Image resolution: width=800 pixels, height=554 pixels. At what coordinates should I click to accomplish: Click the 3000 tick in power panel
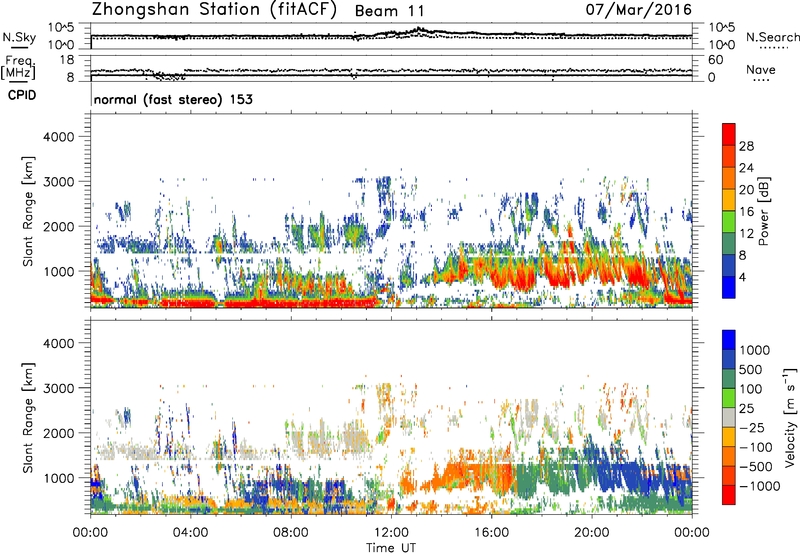[x=58, y=182]
